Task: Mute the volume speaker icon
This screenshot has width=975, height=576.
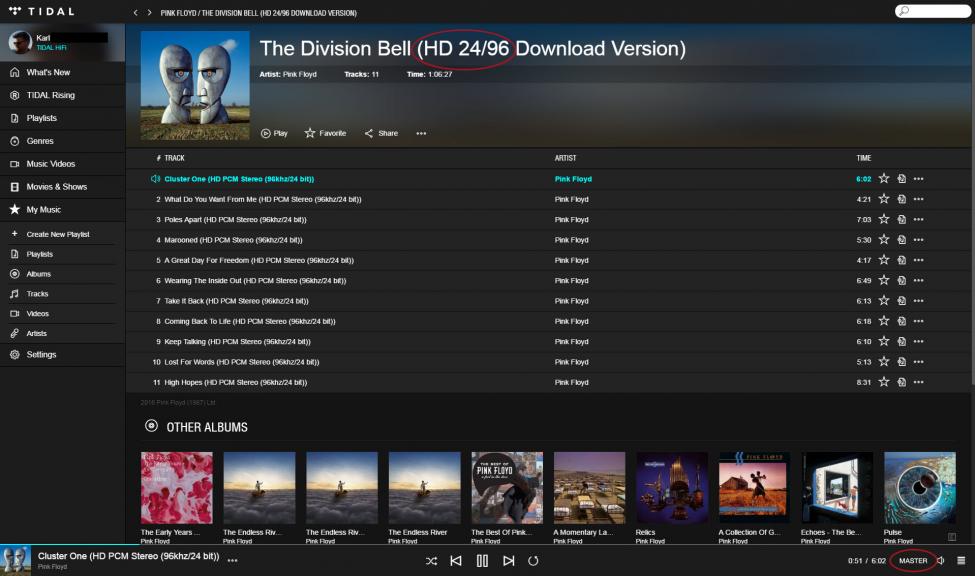Action: (941, 561)
